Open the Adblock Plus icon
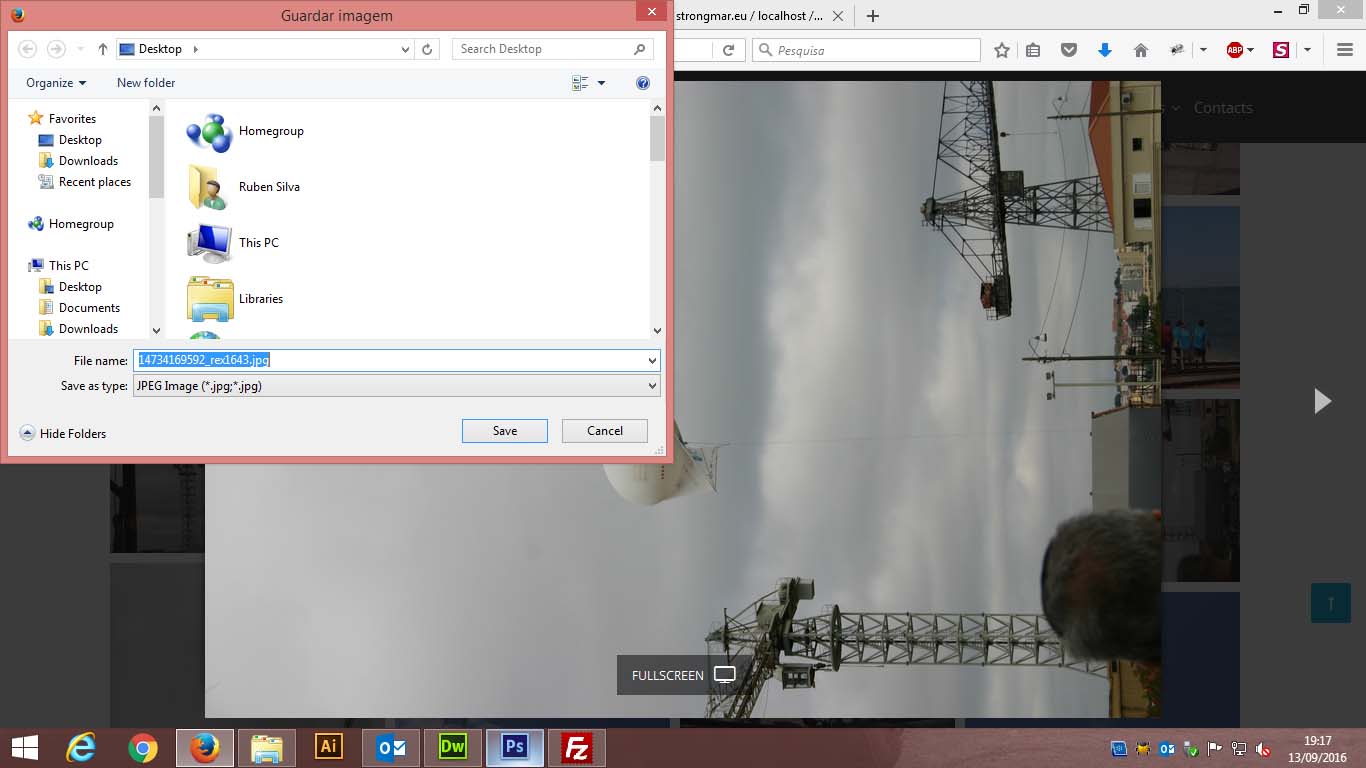The height and width of the screenshot is (768, 1366). [x=1235, y=50]
